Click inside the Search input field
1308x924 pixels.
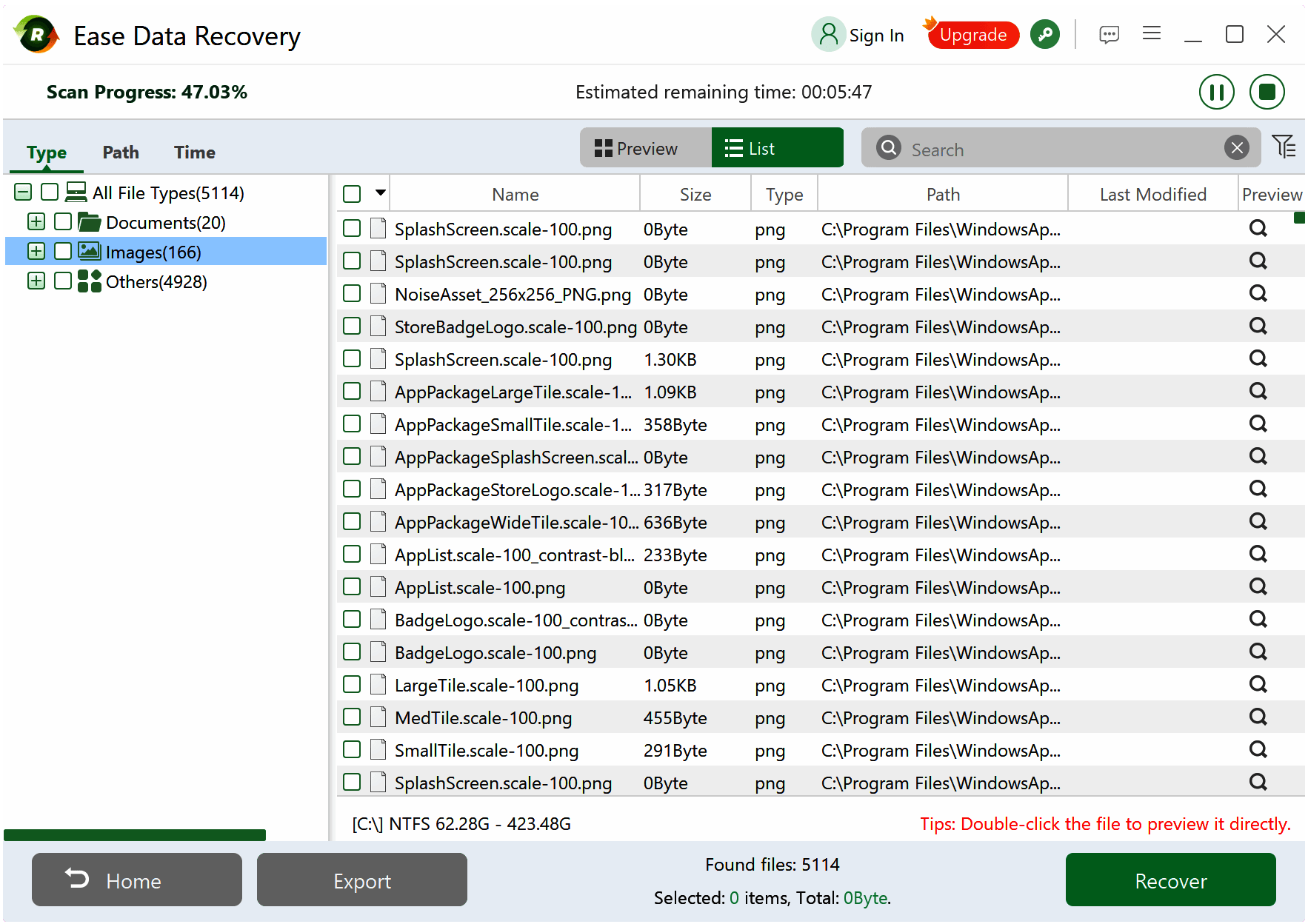(1037, 148)
